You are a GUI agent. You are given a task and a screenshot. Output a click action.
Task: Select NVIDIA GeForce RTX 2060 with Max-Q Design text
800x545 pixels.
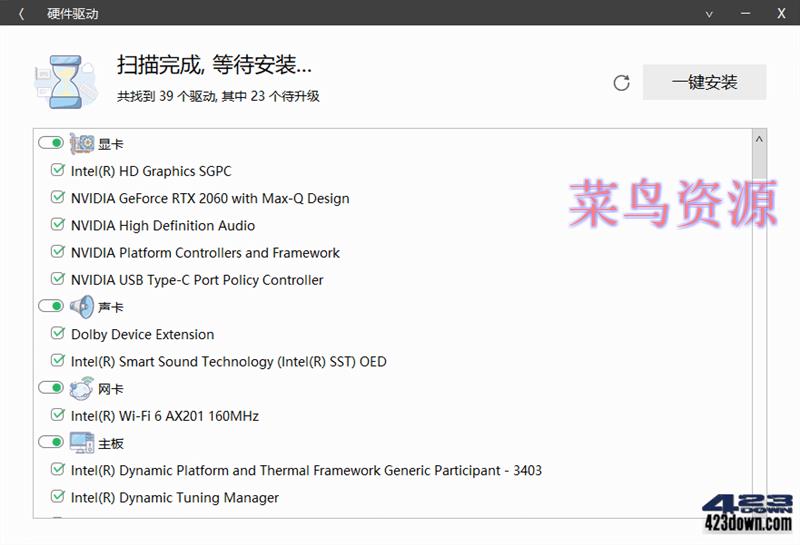pos(210,199)
